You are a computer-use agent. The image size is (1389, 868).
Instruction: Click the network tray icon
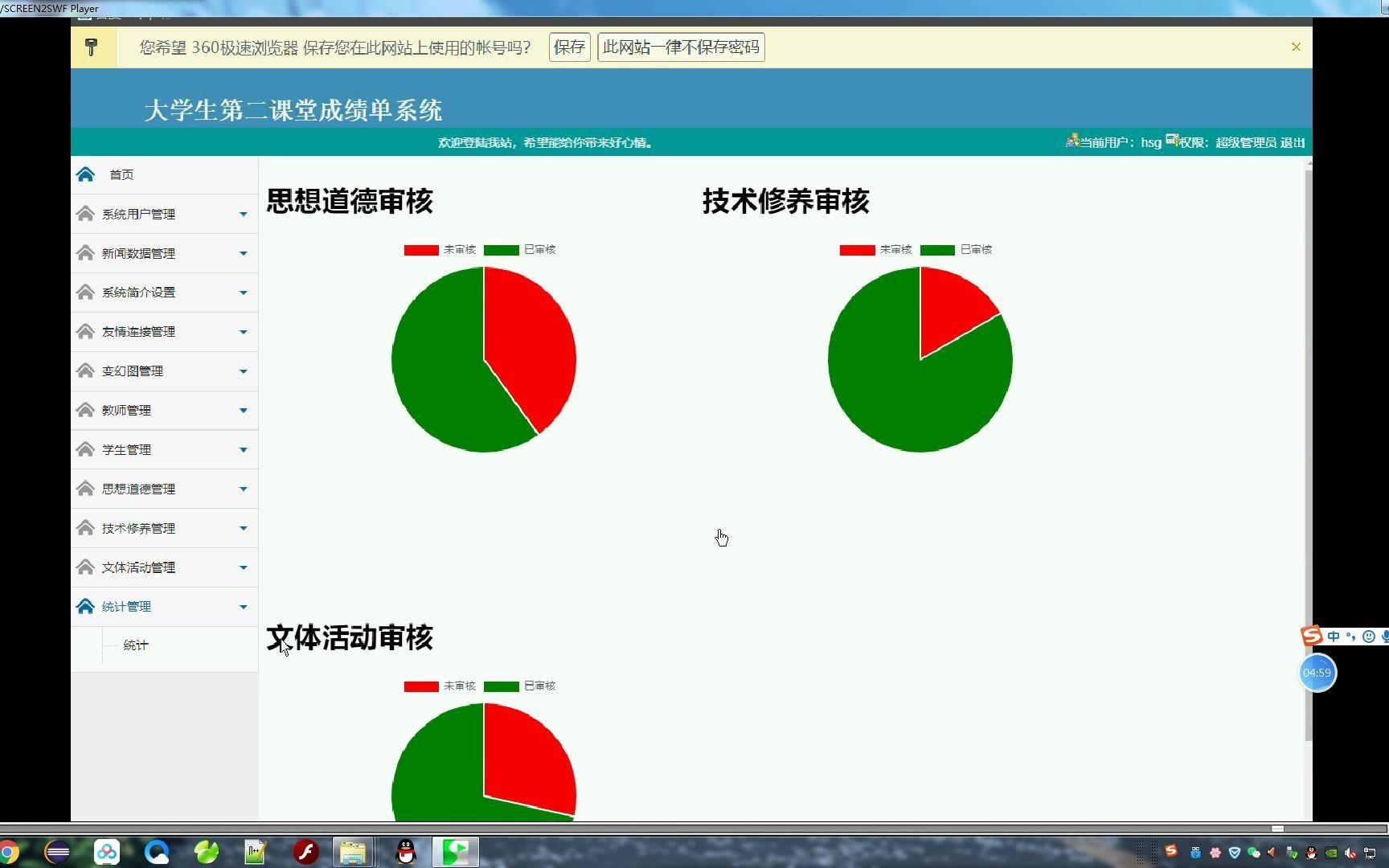(1371, 853)
